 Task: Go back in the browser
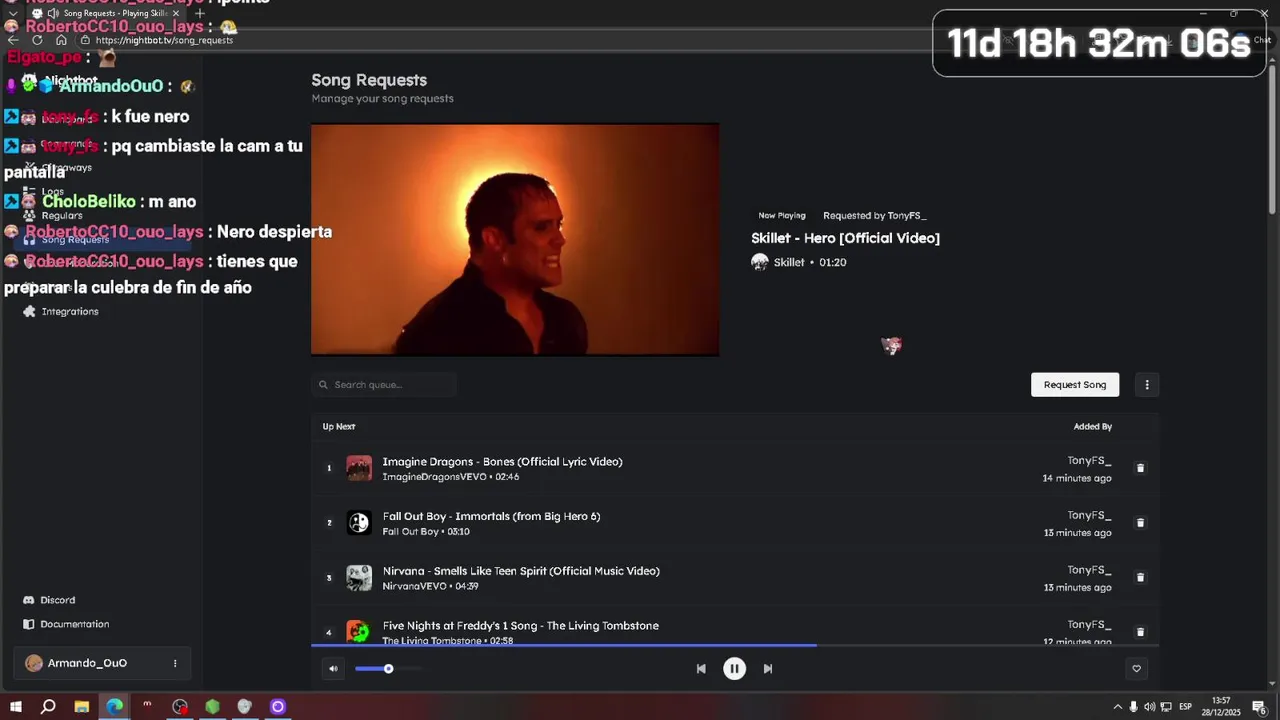tap(13, 40)
